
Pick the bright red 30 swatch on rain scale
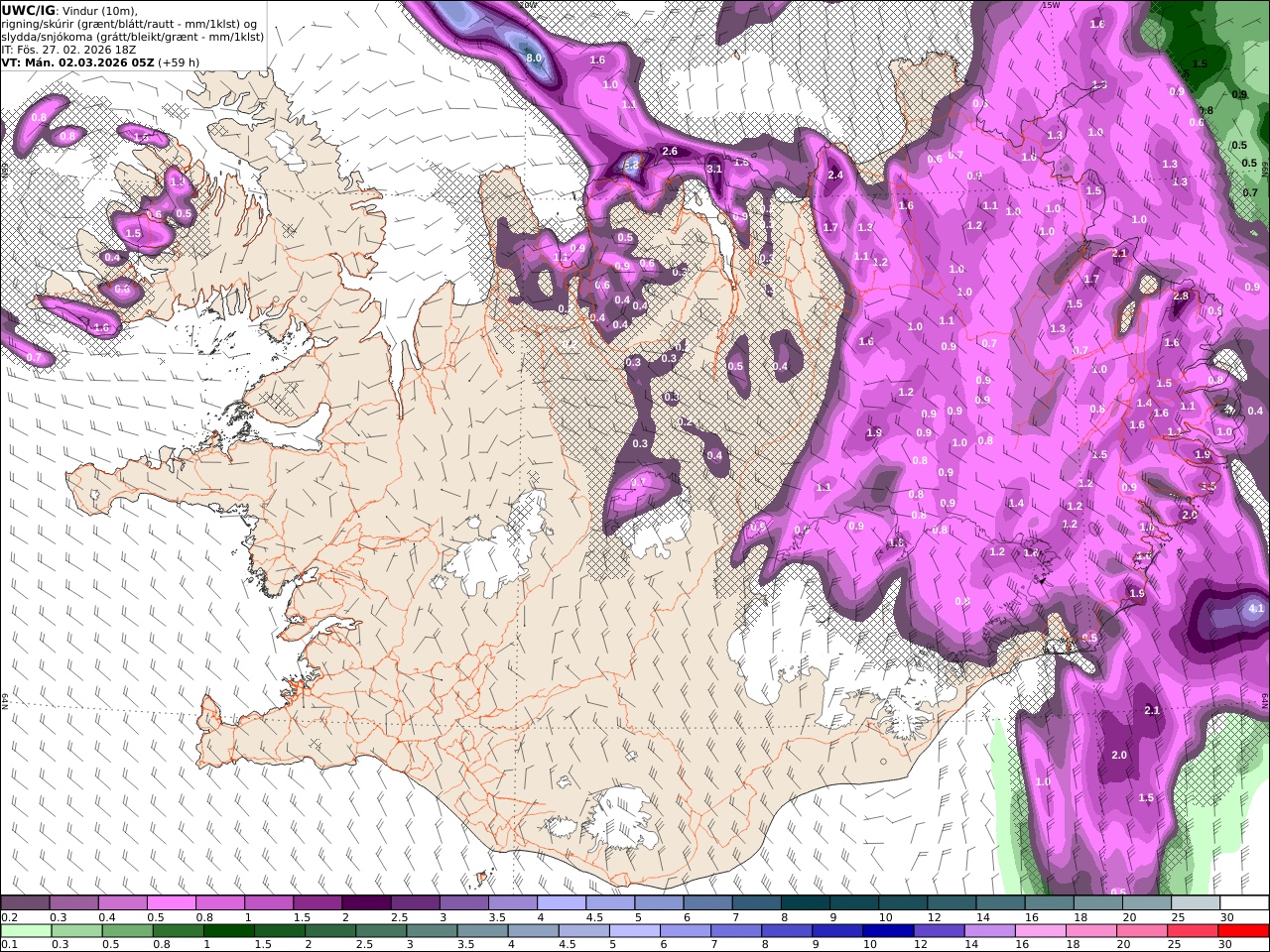(x=1243, y=930)
